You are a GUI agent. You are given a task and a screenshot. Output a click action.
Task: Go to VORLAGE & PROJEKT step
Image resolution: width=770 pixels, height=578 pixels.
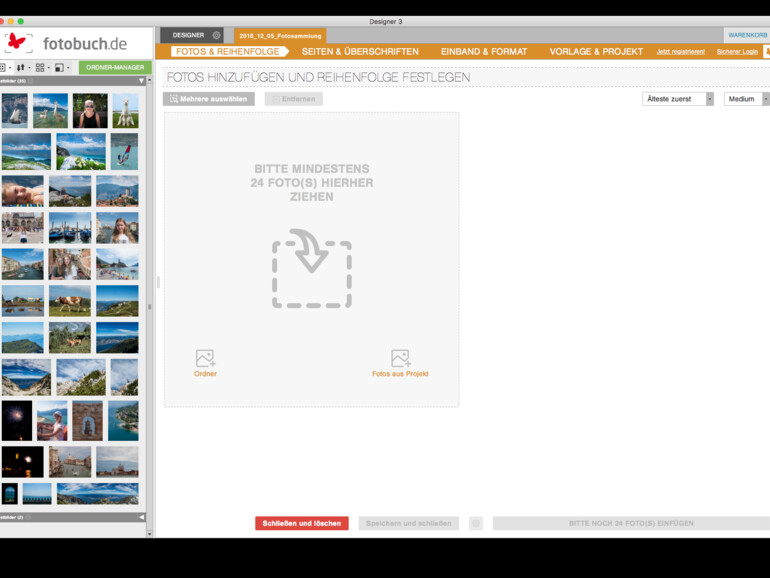pos(596,52)
